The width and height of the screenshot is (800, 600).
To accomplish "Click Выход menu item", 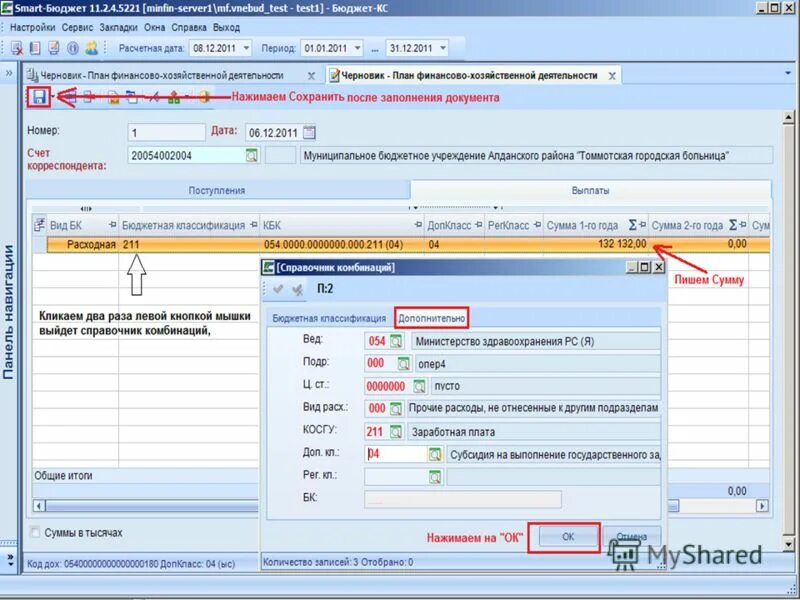I will (227, 28).
